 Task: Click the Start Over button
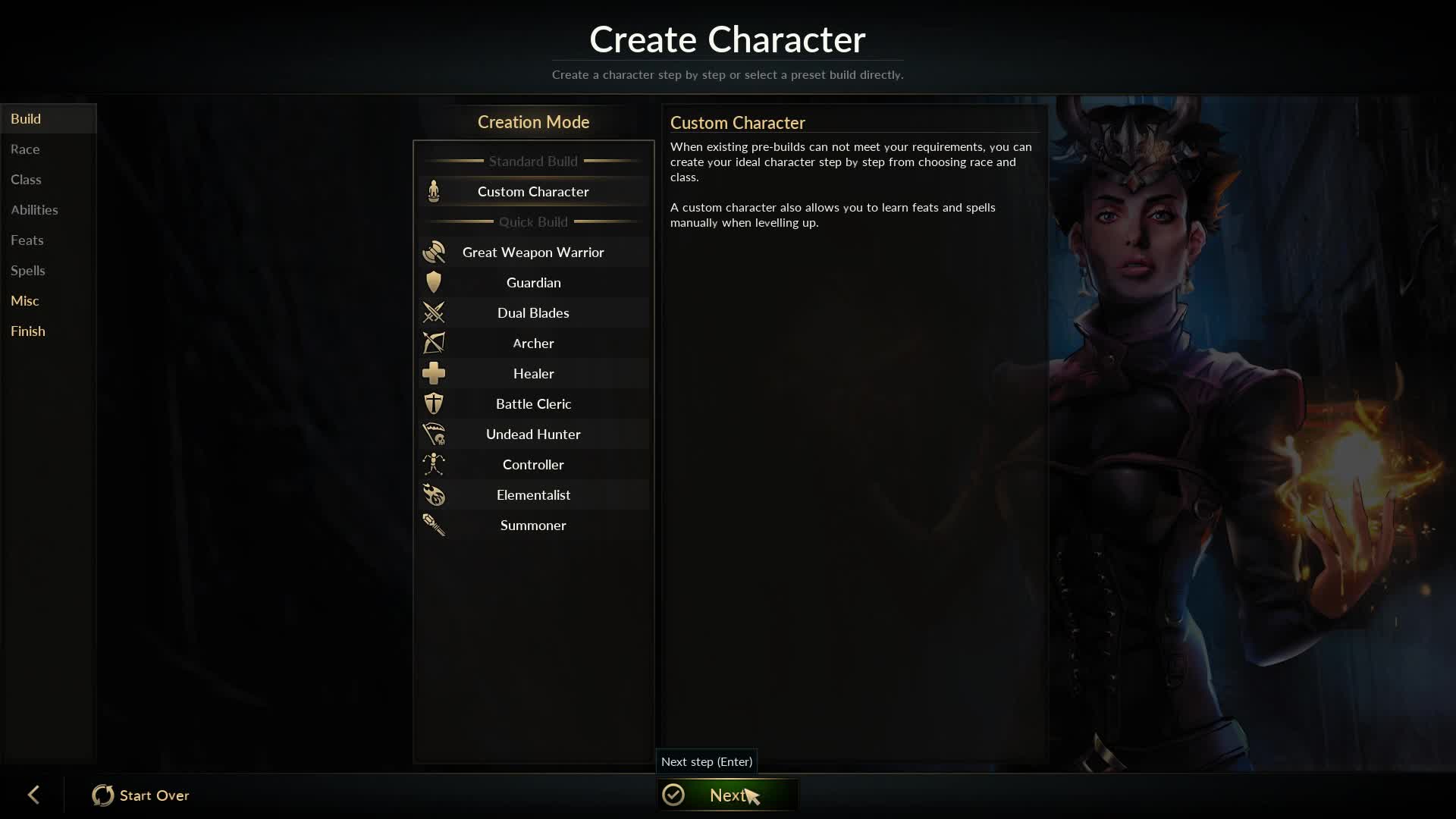click(x=141, y=795)
